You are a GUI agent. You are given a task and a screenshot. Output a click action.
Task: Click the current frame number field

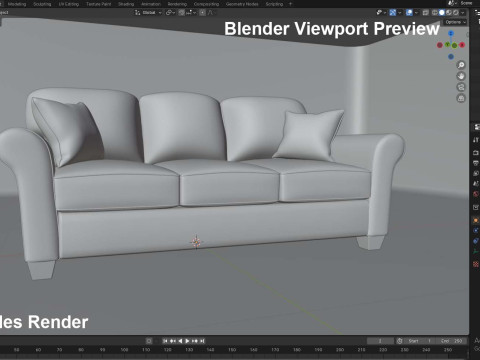[380, 341]
